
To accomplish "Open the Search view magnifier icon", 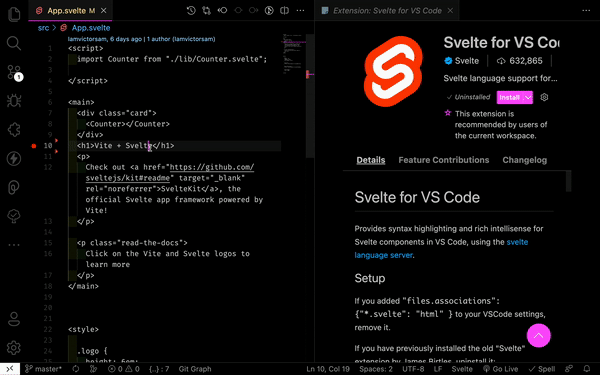I will pos(14,43).
